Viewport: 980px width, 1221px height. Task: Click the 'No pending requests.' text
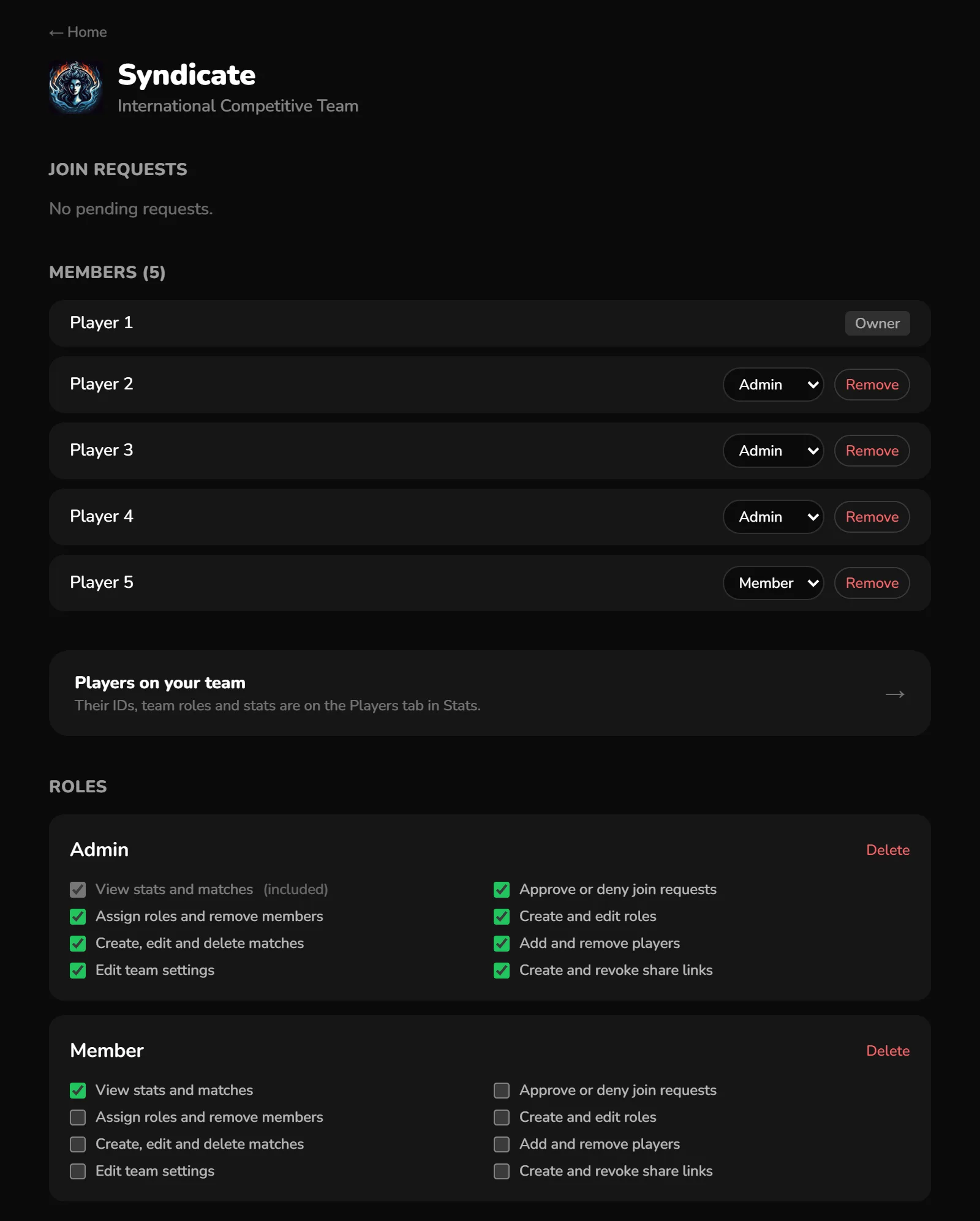[130, 209]
